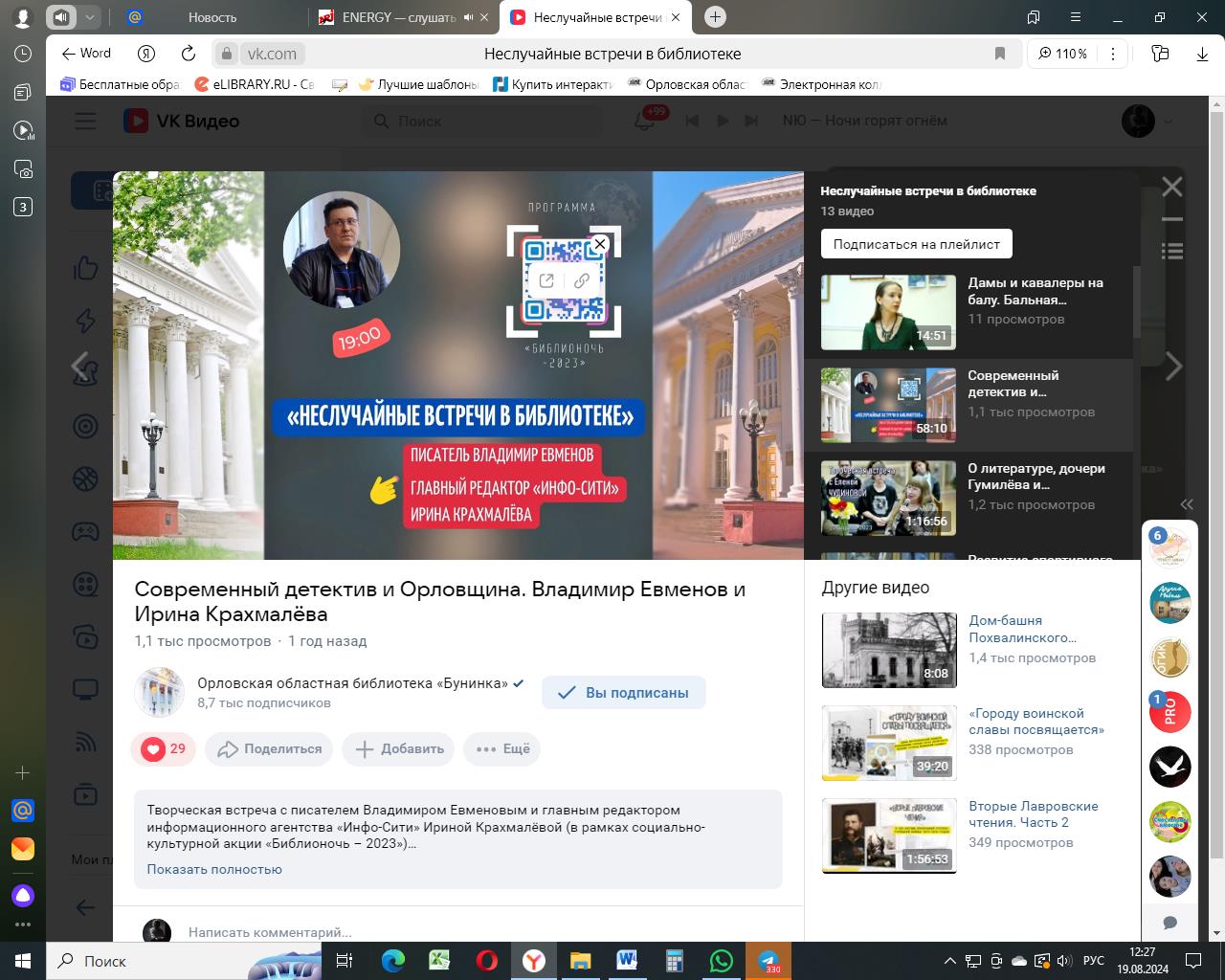Screen dimensions: 1225x980
Task: Open browser three-dot menu
Action: coord(1113,54)
